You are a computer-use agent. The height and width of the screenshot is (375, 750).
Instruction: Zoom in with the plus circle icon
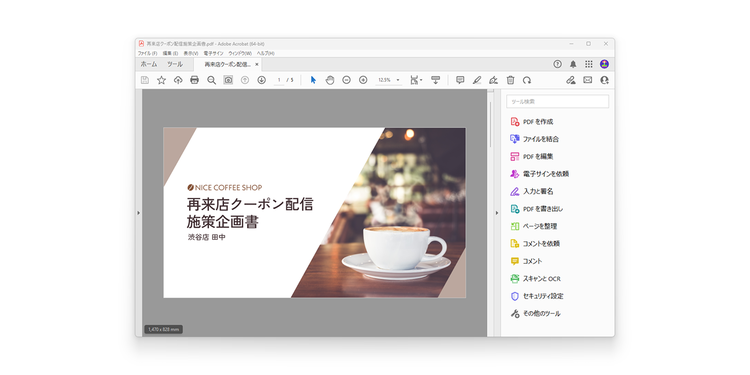tap(363, 80)
